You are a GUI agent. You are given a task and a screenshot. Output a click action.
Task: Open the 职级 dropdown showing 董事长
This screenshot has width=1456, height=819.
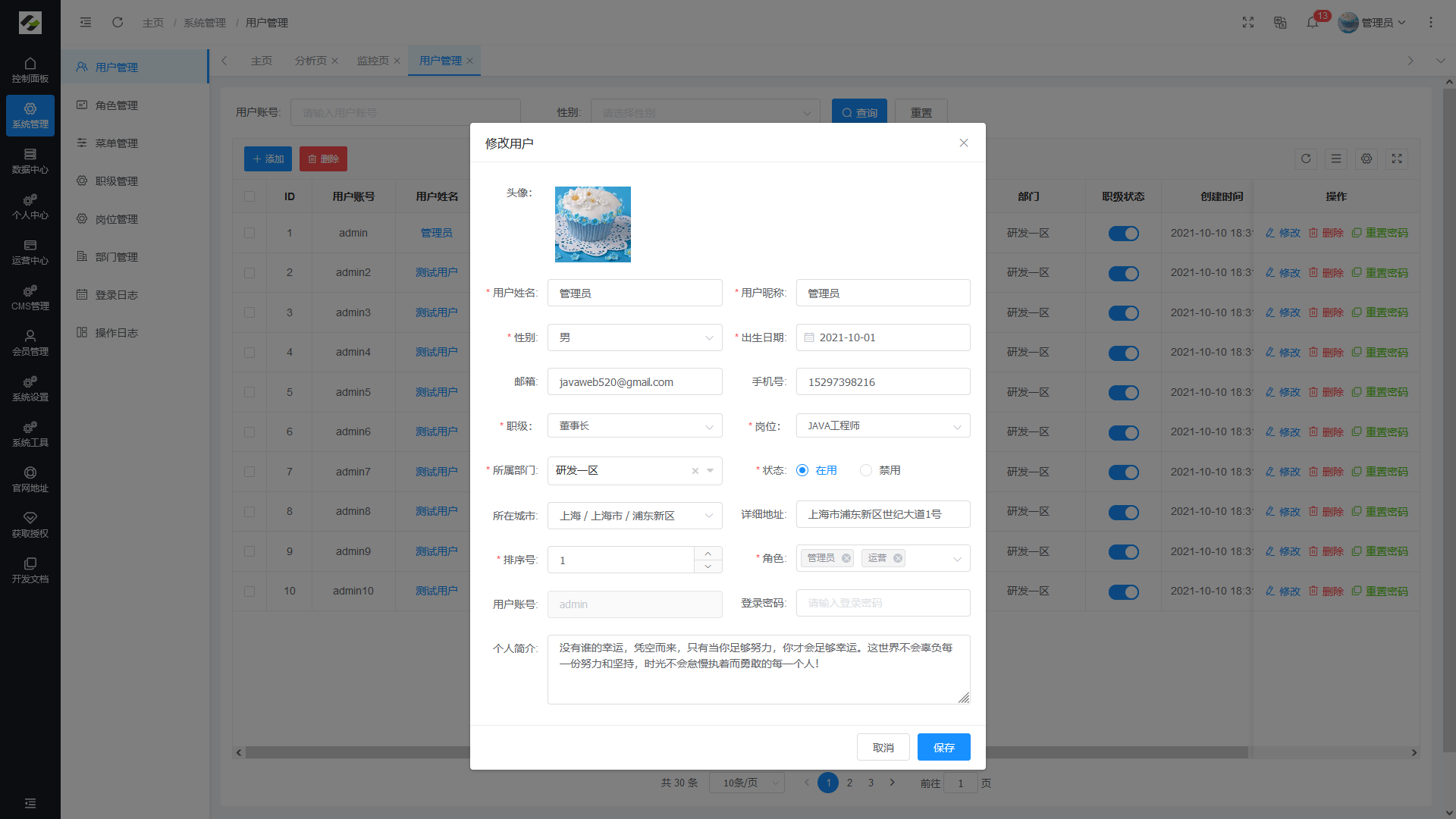(634, 426)
